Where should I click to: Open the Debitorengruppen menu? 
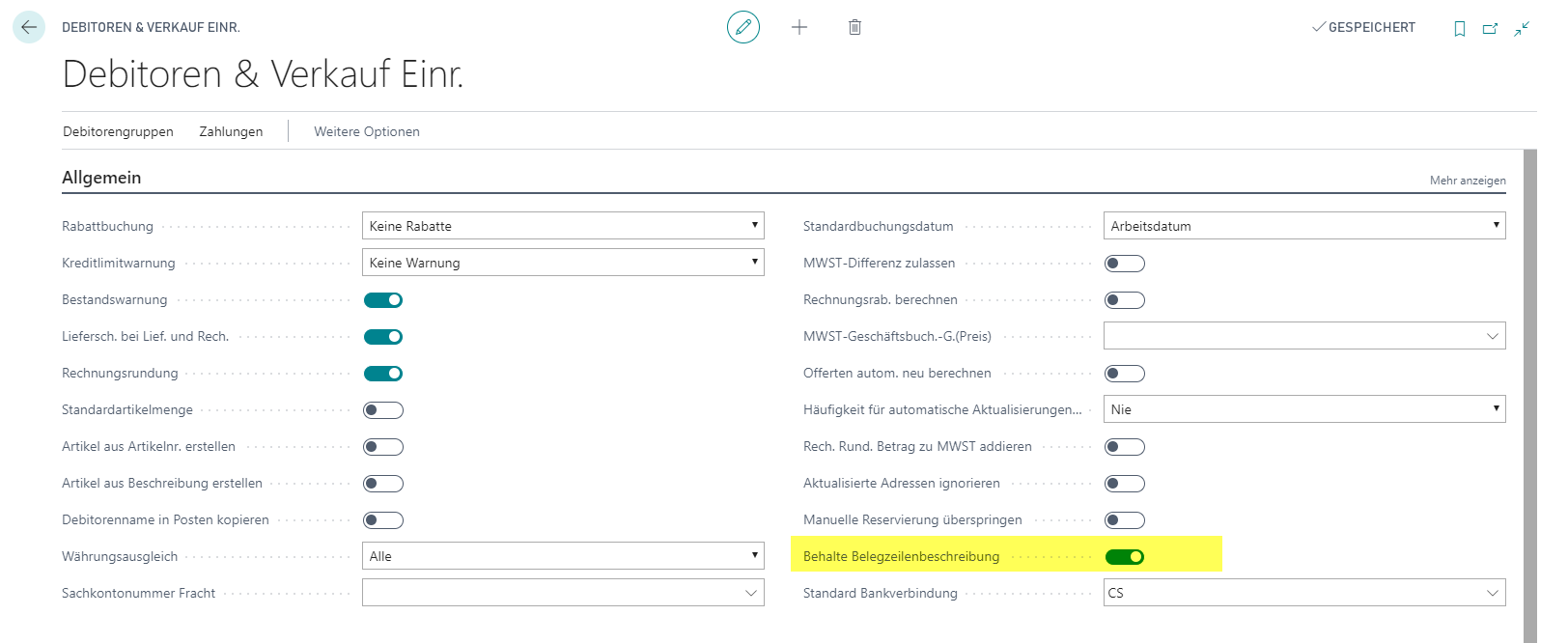119,131
